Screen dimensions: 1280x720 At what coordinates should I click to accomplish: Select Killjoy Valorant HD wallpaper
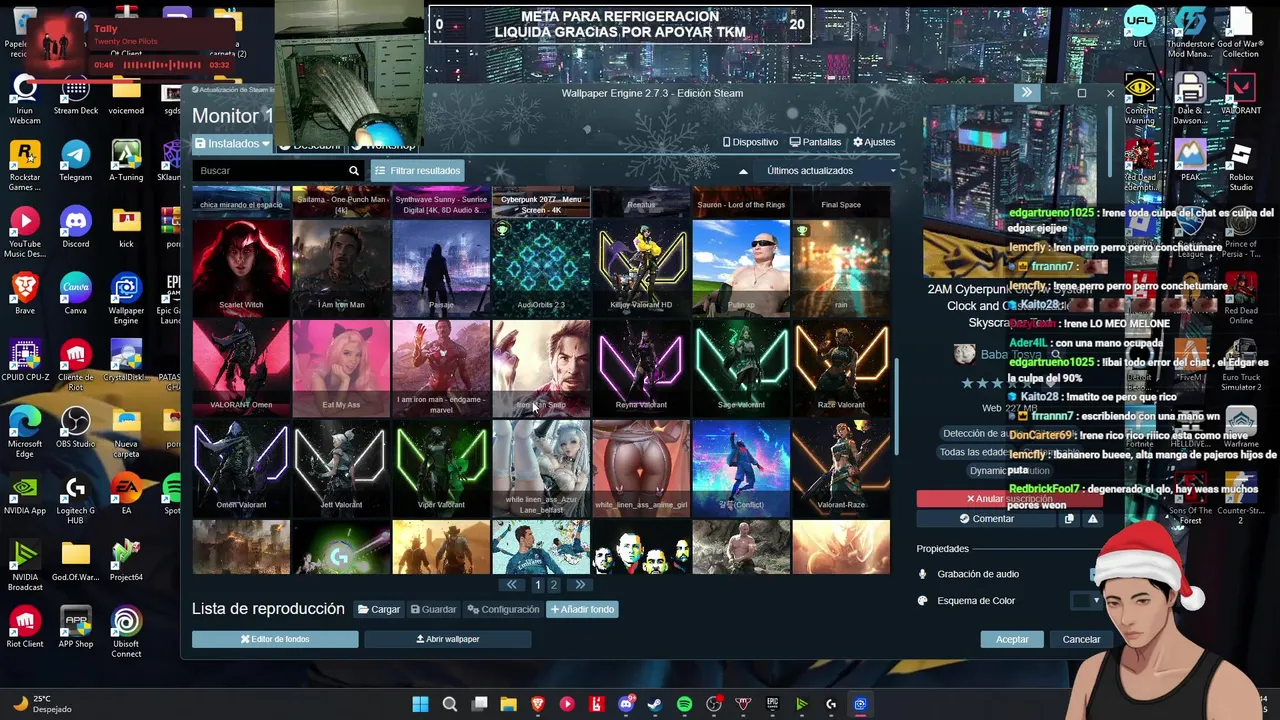[641, 267]
